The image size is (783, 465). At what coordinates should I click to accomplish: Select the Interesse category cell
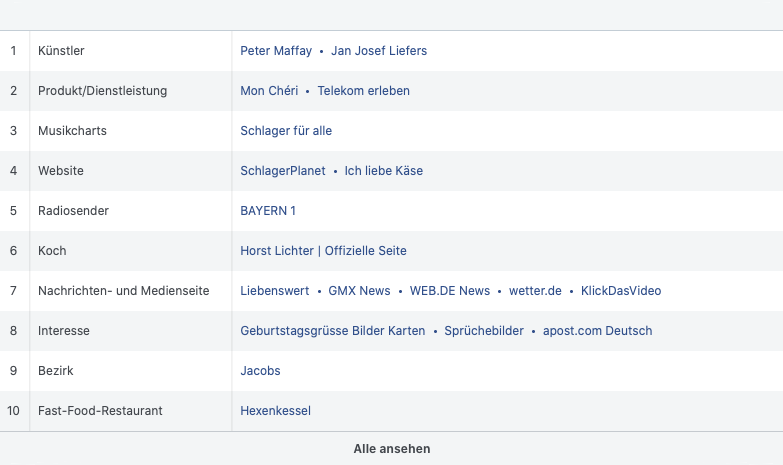pos(131,331)
